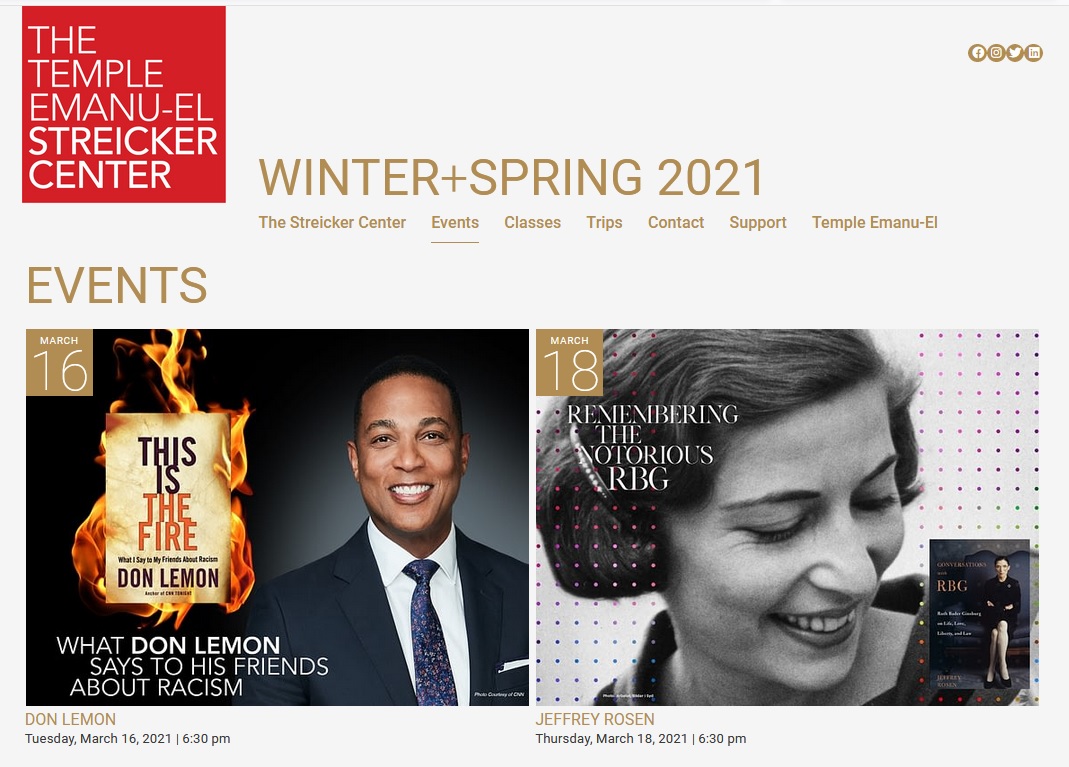Screen dimensions: 1069x767
Task: Select the Events tab in navigation
Action: pos(455,222)
